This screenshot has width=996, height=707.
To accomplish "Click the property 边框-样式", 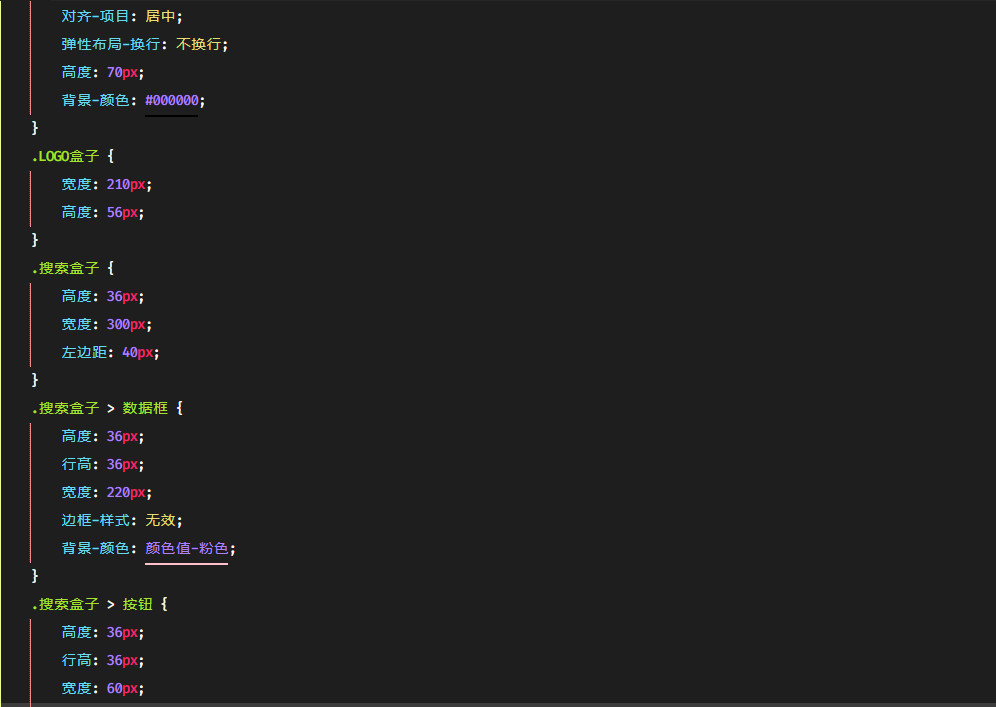I will pos(95,520).
